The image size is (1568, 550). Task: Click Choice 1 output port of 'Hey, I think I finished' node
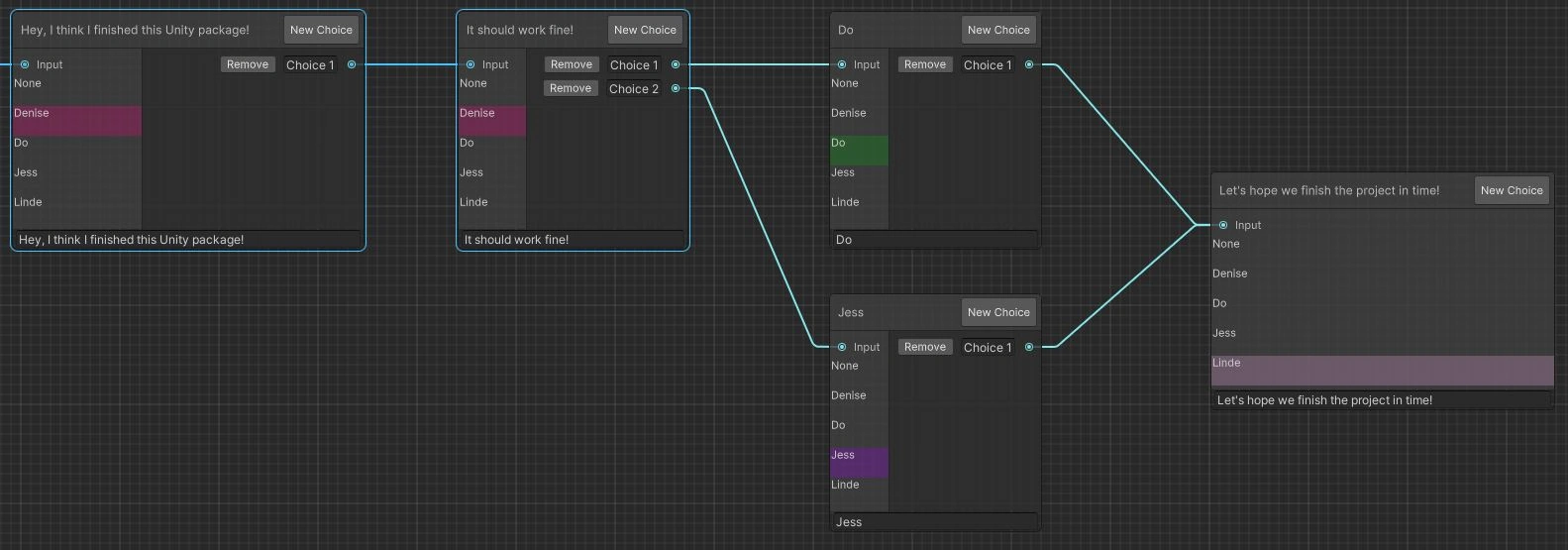[352, 64]
